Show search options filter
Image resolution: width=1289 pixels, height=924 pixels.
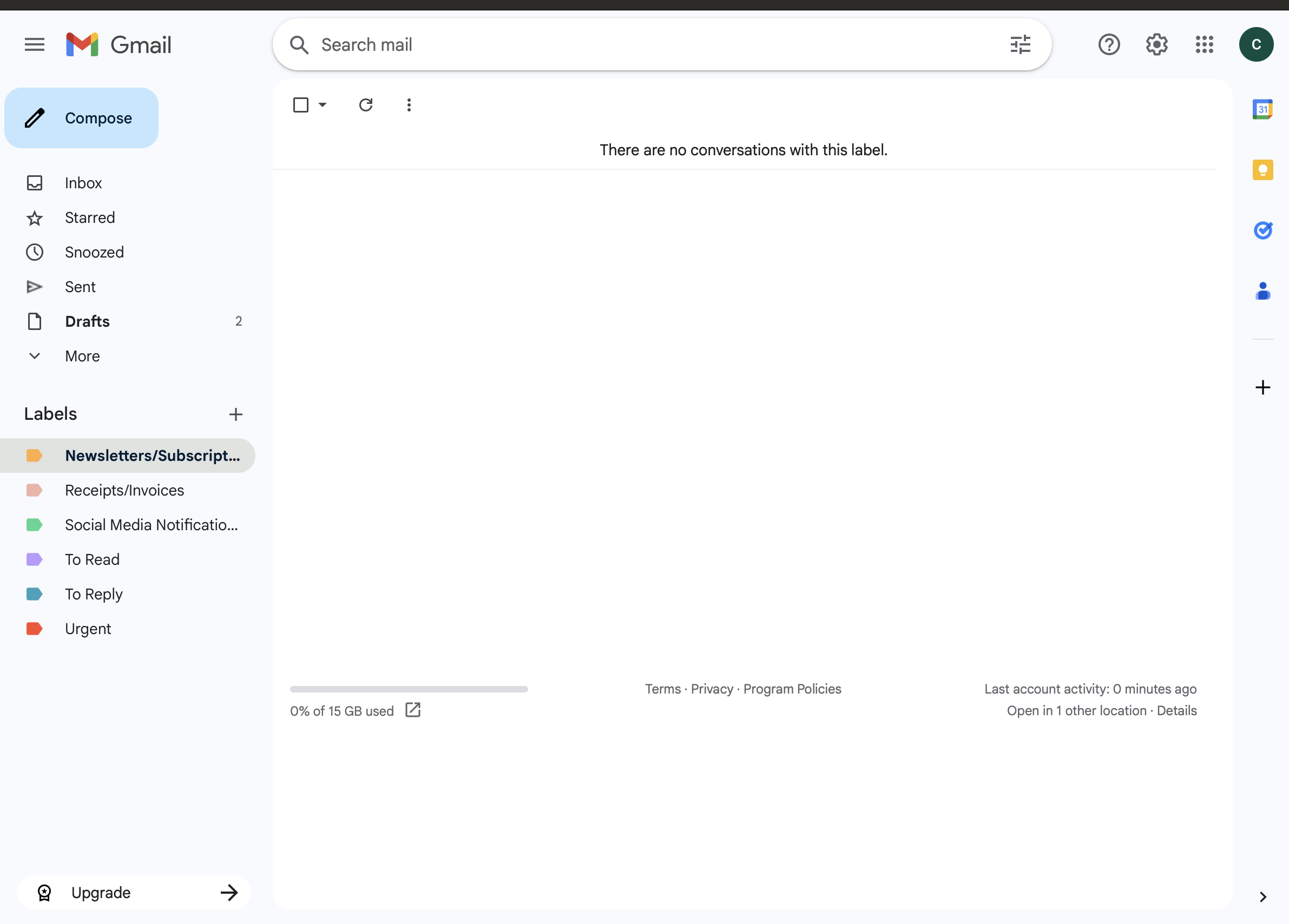coord(1020,44)
